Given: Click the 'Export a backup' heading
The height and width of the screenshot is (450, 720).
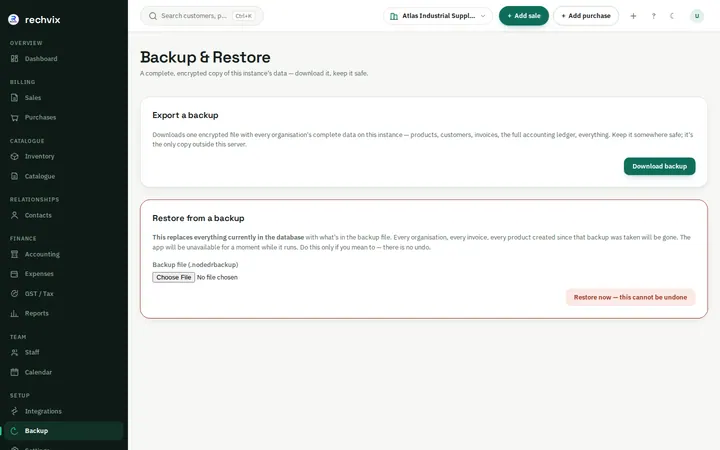Looking at the screenshot, I should click(x=186, y=115).
